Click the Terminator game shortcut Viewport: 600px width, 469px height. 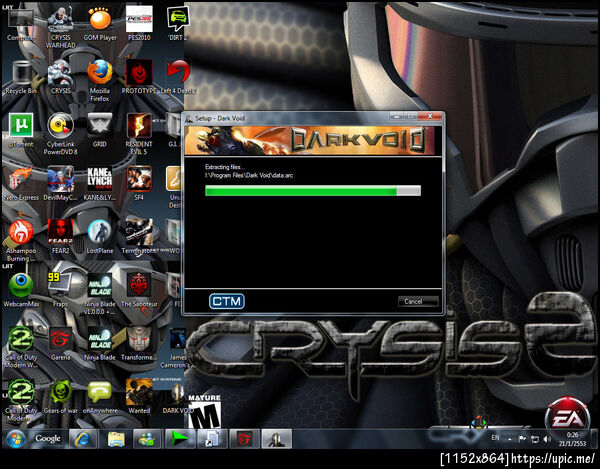click(x=139, y=238)
